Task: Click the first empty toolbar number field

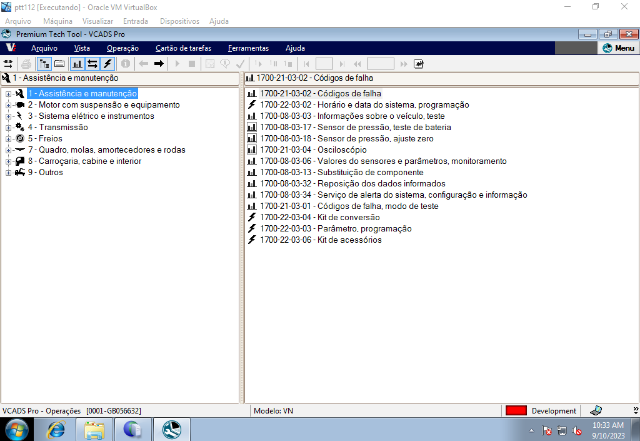Action: tap(324, 64)
